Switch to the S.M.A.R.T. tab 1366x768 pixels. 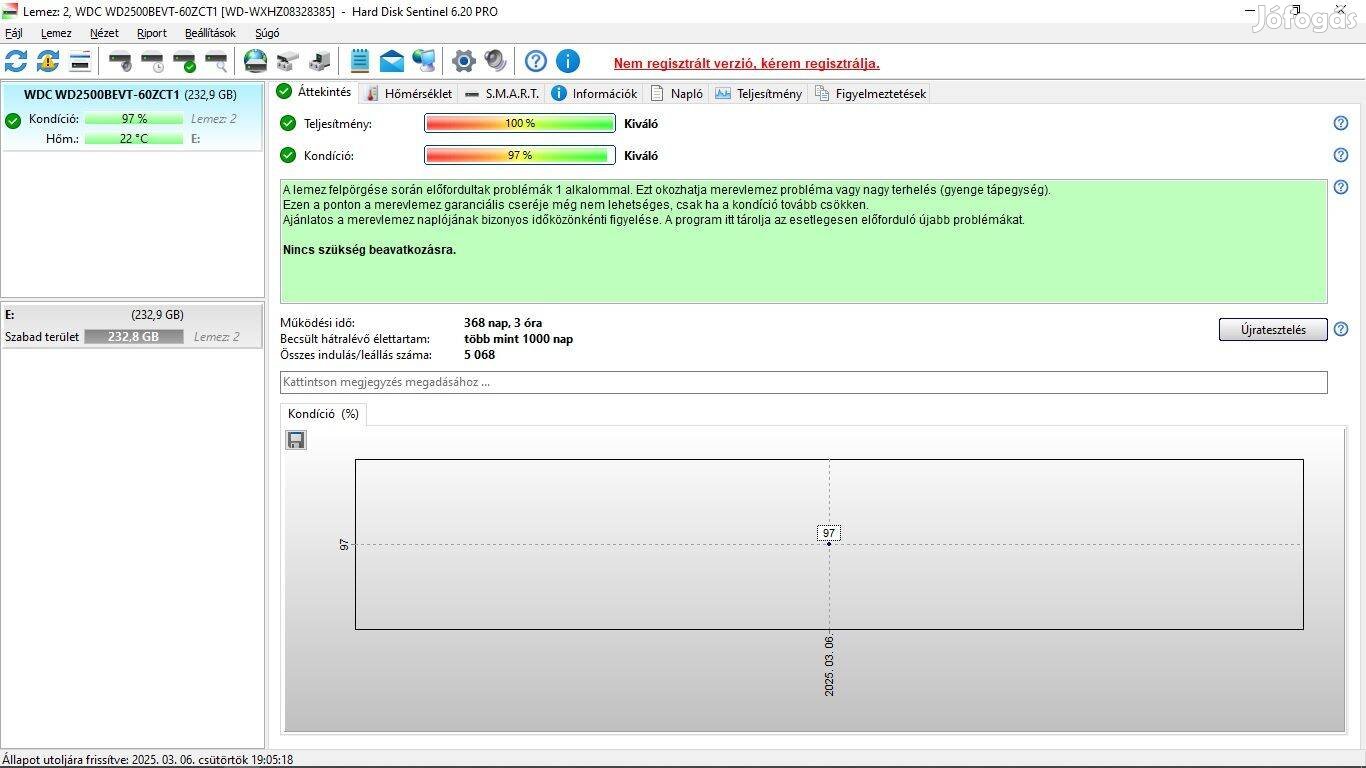pos(502,93)
